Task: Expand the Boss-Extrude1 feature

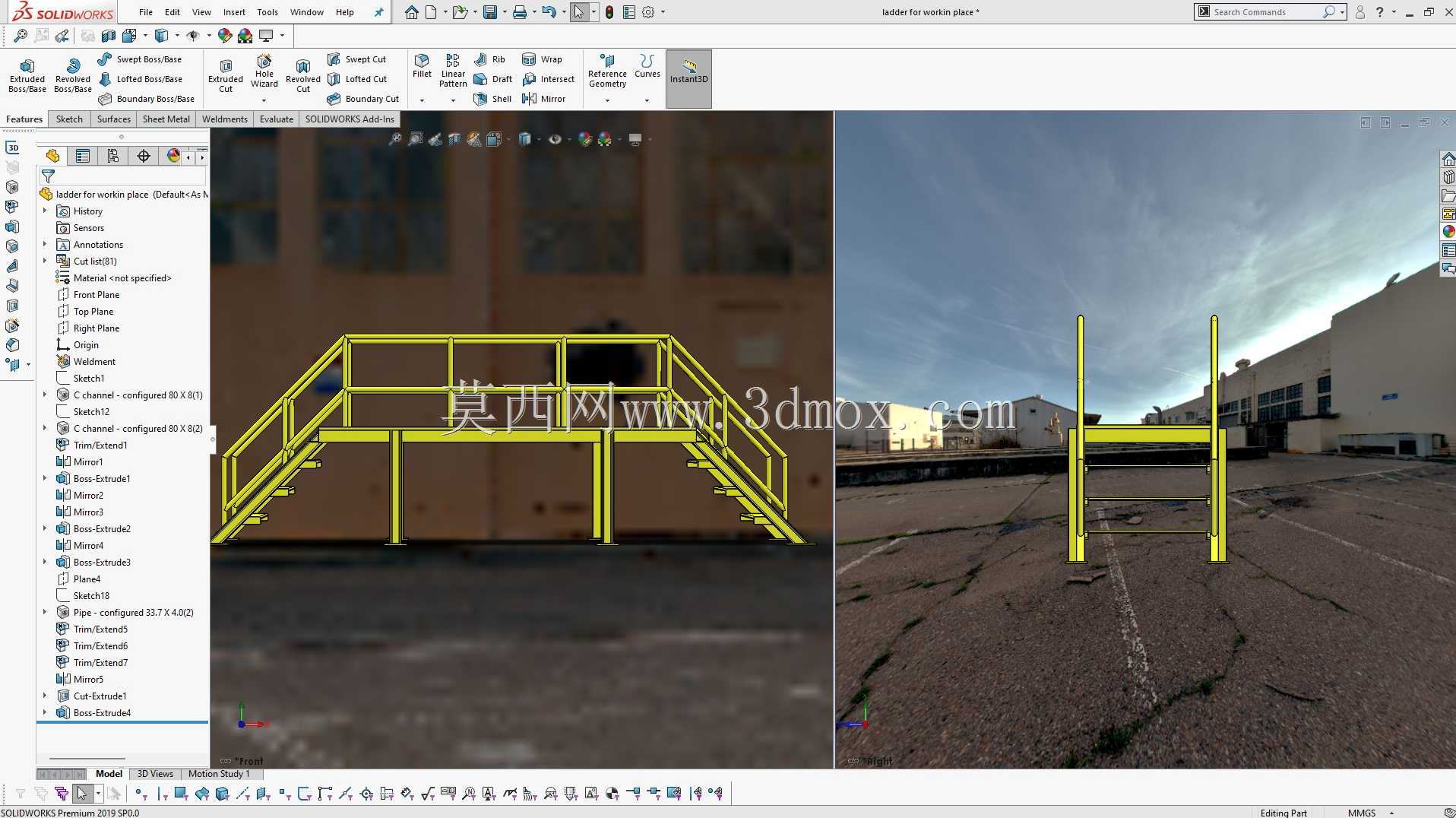Action: [x=45, y=478]
